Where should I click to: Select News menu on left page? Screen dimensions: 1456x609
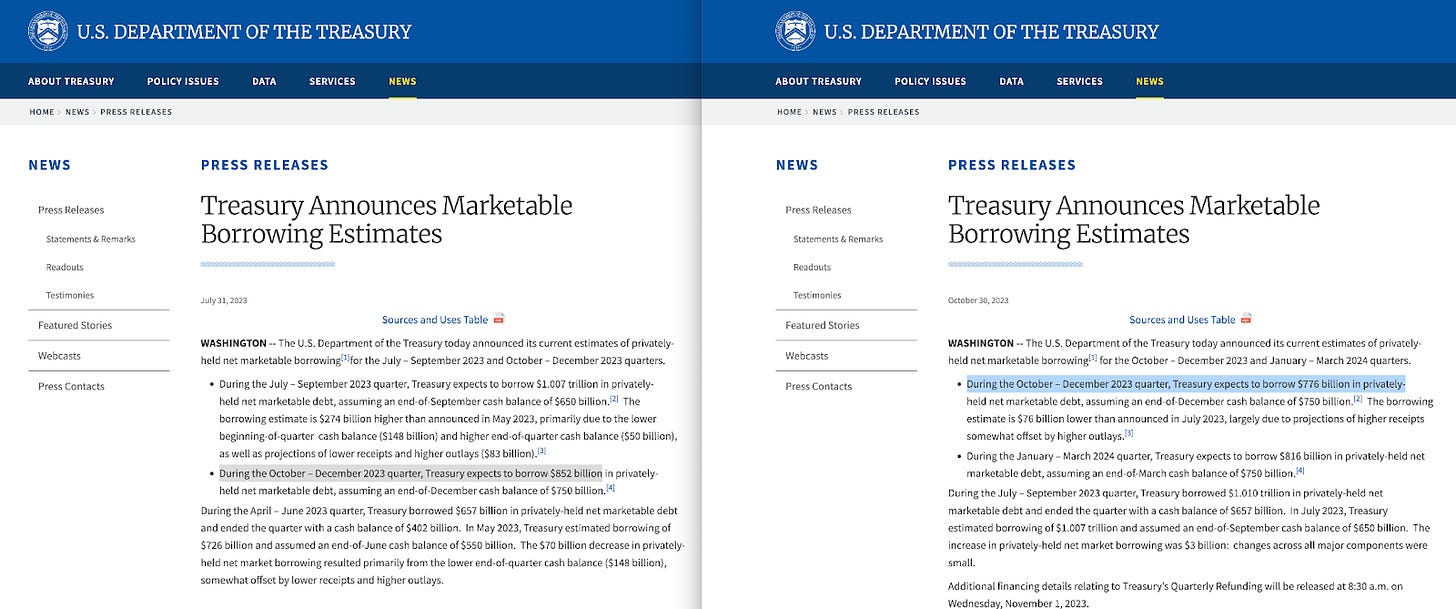pos(402,81)
